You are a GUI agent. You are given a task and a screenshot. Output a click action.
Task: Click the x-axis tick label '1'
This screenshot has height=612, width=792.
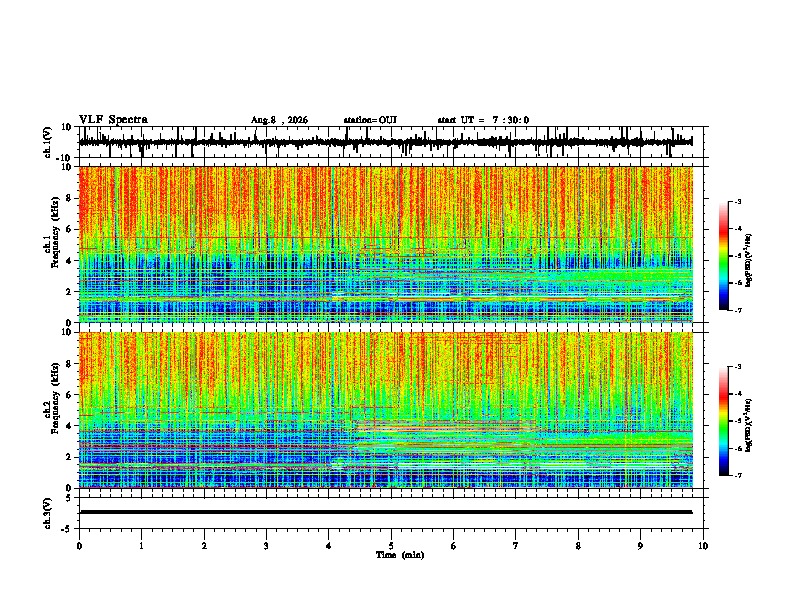[x=141, y=546]
